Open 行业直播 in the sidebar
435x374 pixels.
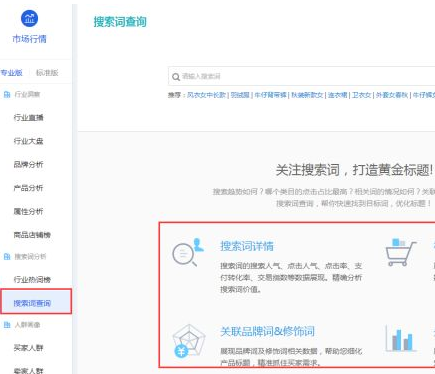point(28,117)
